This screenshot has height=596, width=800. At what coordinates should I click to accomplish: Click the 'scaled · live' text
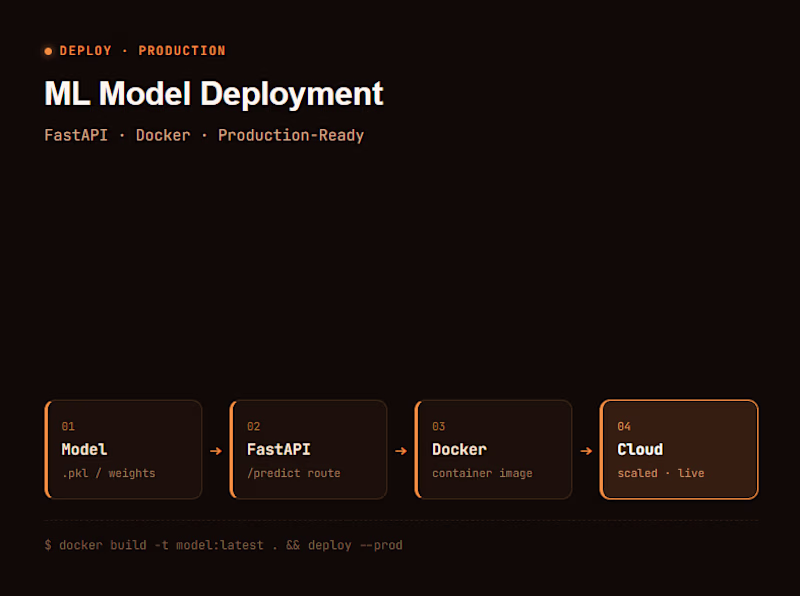(661, 473)
